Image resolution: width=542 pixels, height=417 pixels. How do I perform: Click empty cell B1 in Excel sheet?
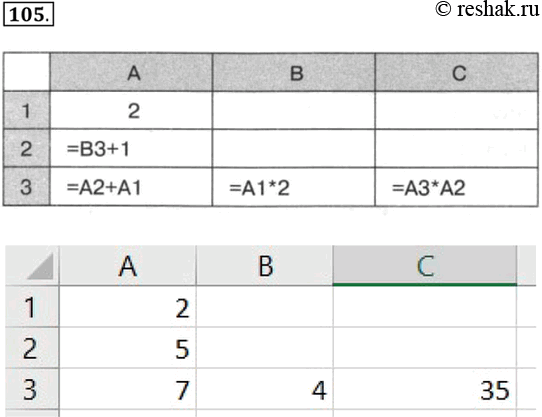(x=265, y=307)
